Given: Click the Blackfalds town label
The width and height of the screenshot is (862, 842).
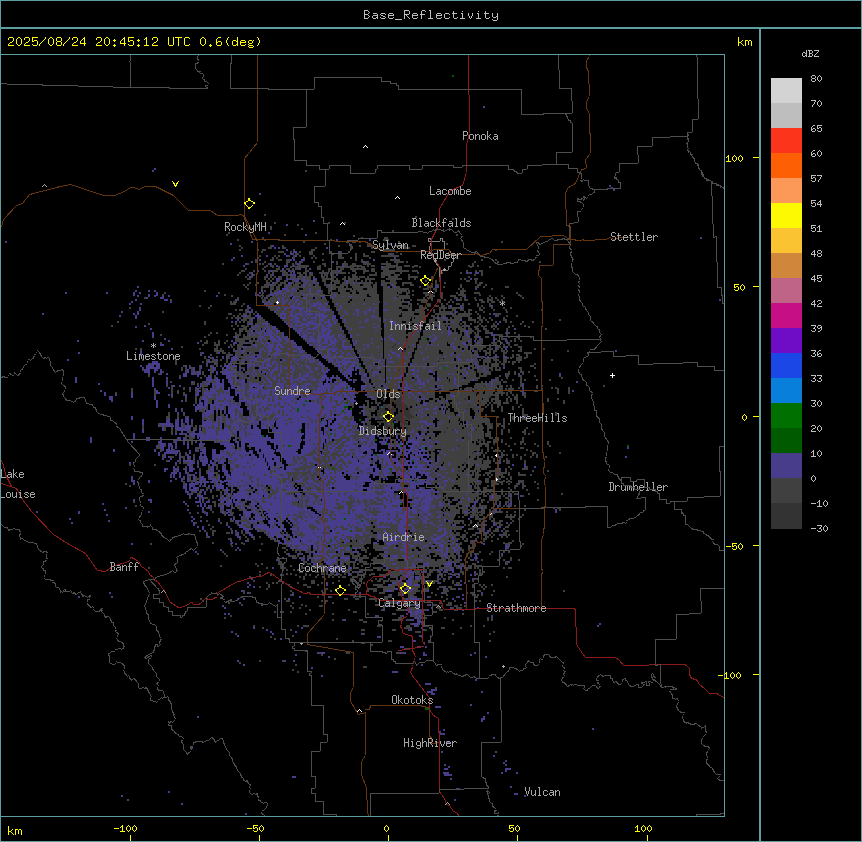Looking at the screenshot, I should (x=441, y=223).
